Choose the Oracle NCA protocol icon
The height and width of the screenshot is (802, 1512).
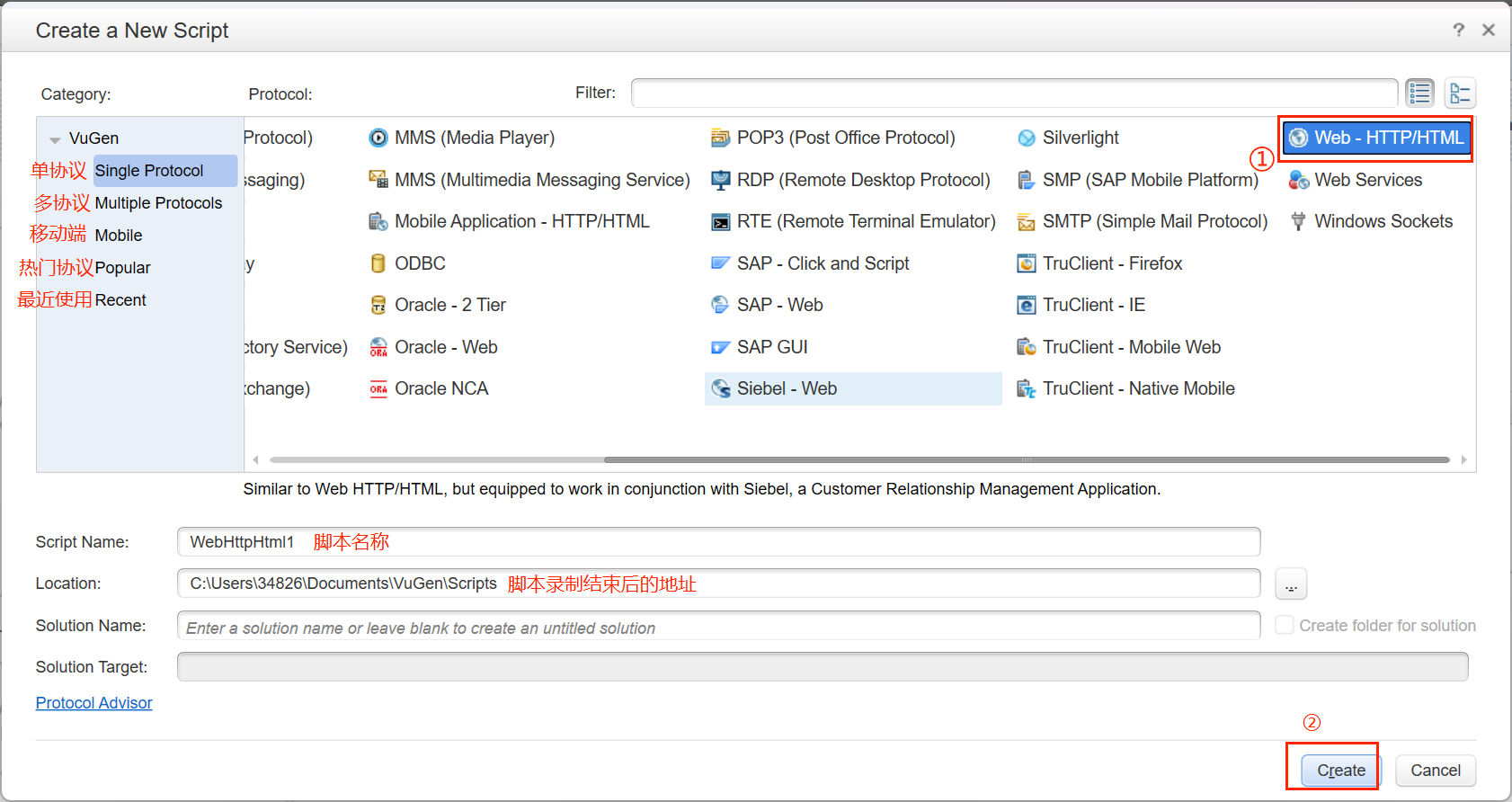[378, 388]
